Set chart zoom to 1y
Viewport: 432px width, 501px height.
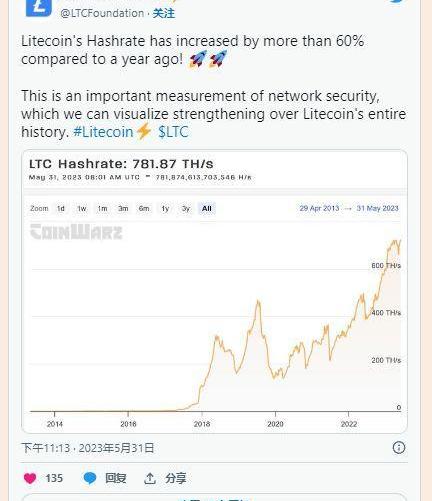coord(165,209)
